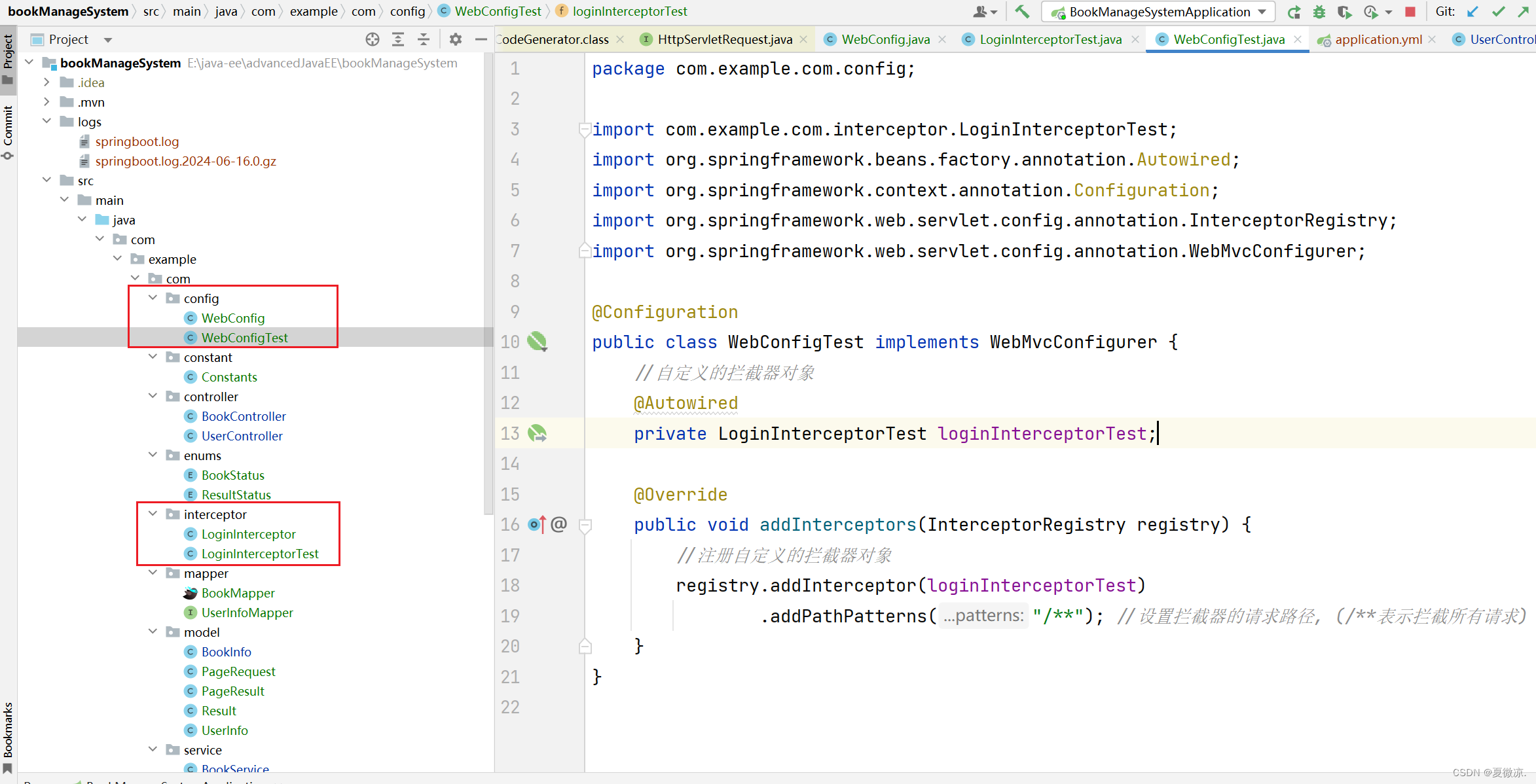Expand the .idea folder
1536x784 pixels.
pyautogui.click(x=47, y=82)
